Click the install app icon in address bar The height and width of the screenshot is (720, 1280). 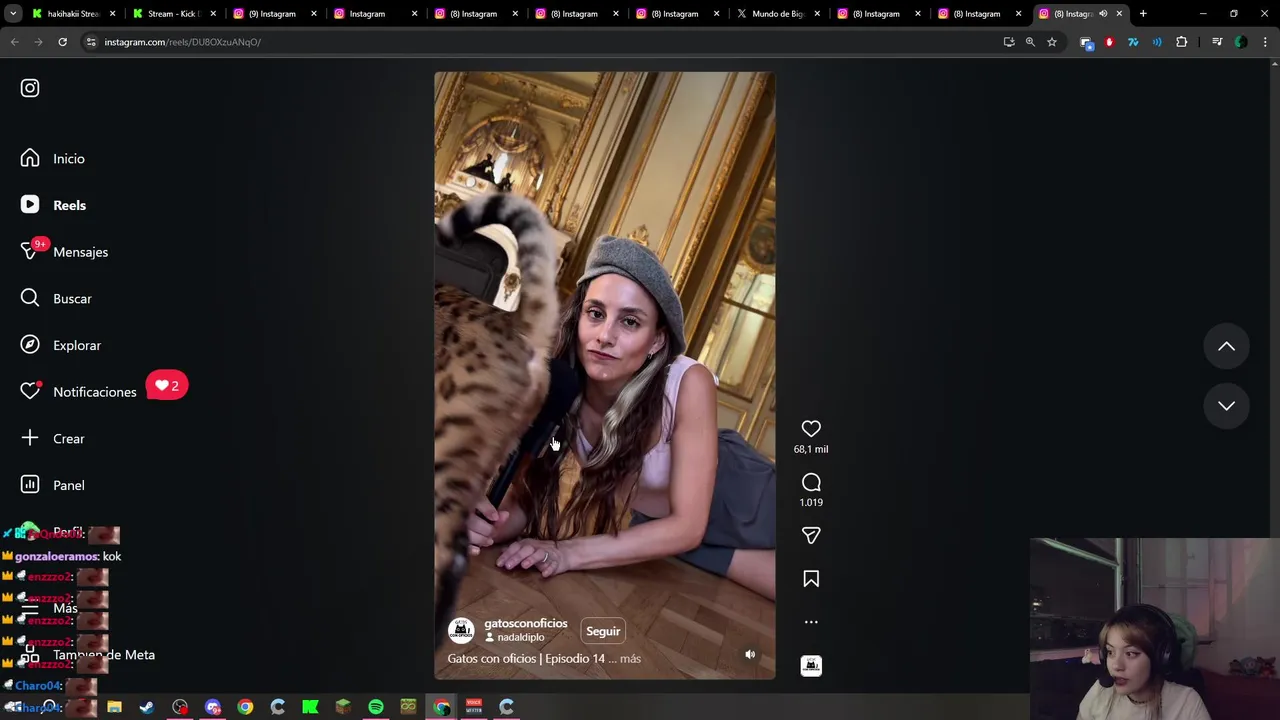click(x=1009, y=42)
